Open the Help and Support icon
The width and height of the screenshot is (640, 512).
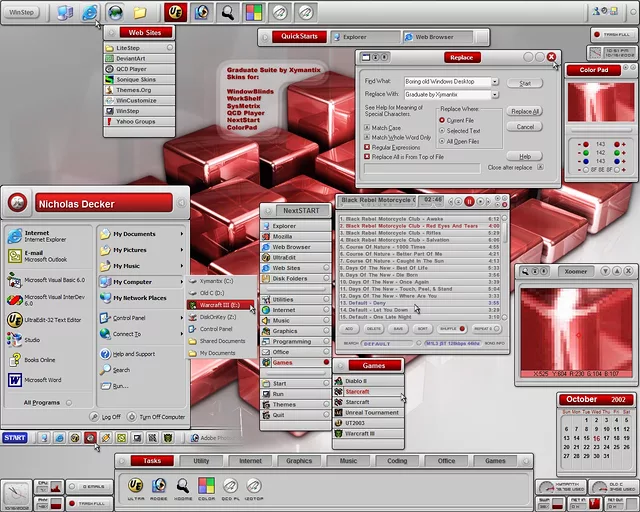[x=105, y=354]
